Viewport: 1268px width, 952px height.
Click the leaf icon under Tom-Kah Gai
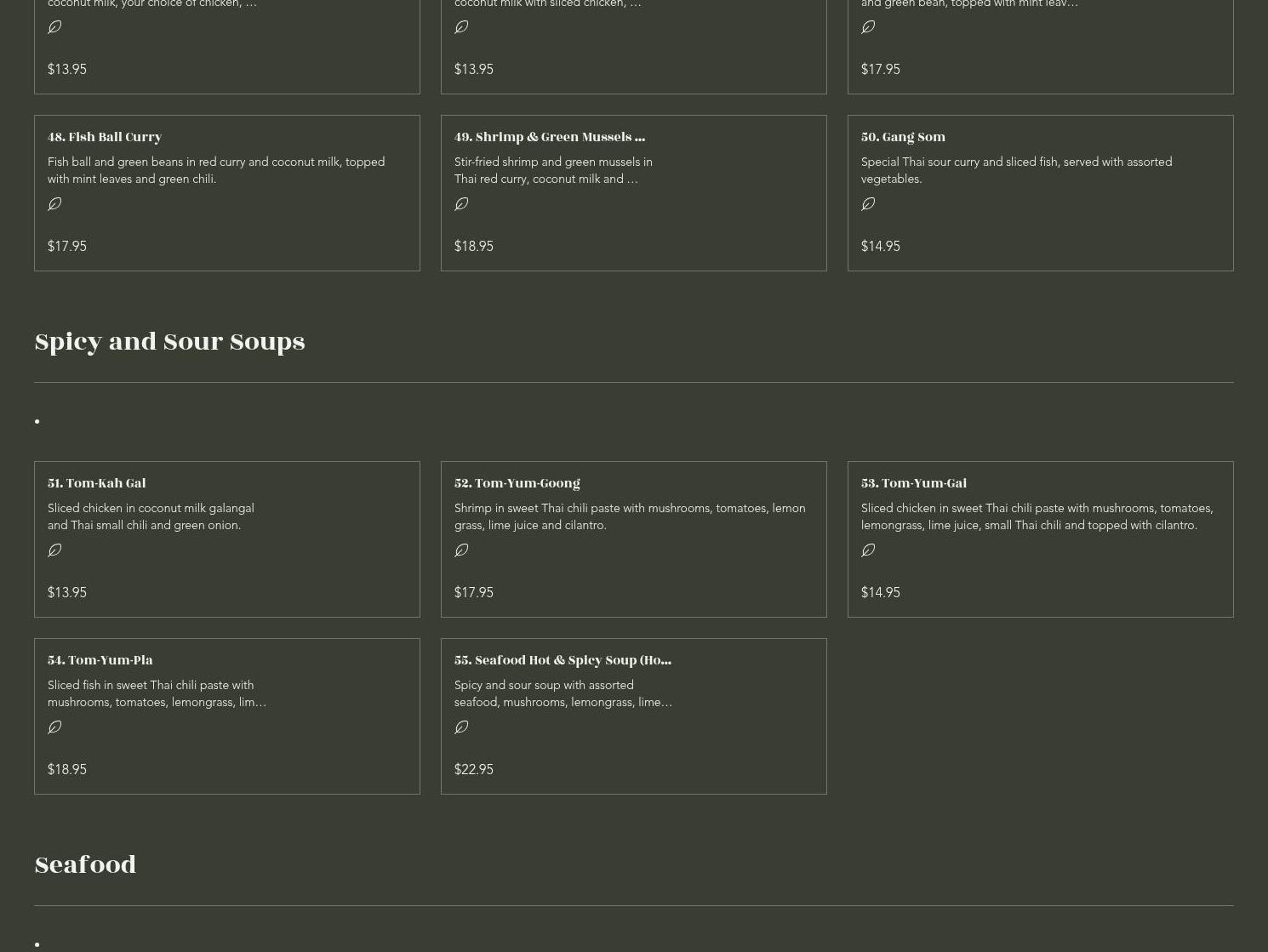click(x=54, y=550)
